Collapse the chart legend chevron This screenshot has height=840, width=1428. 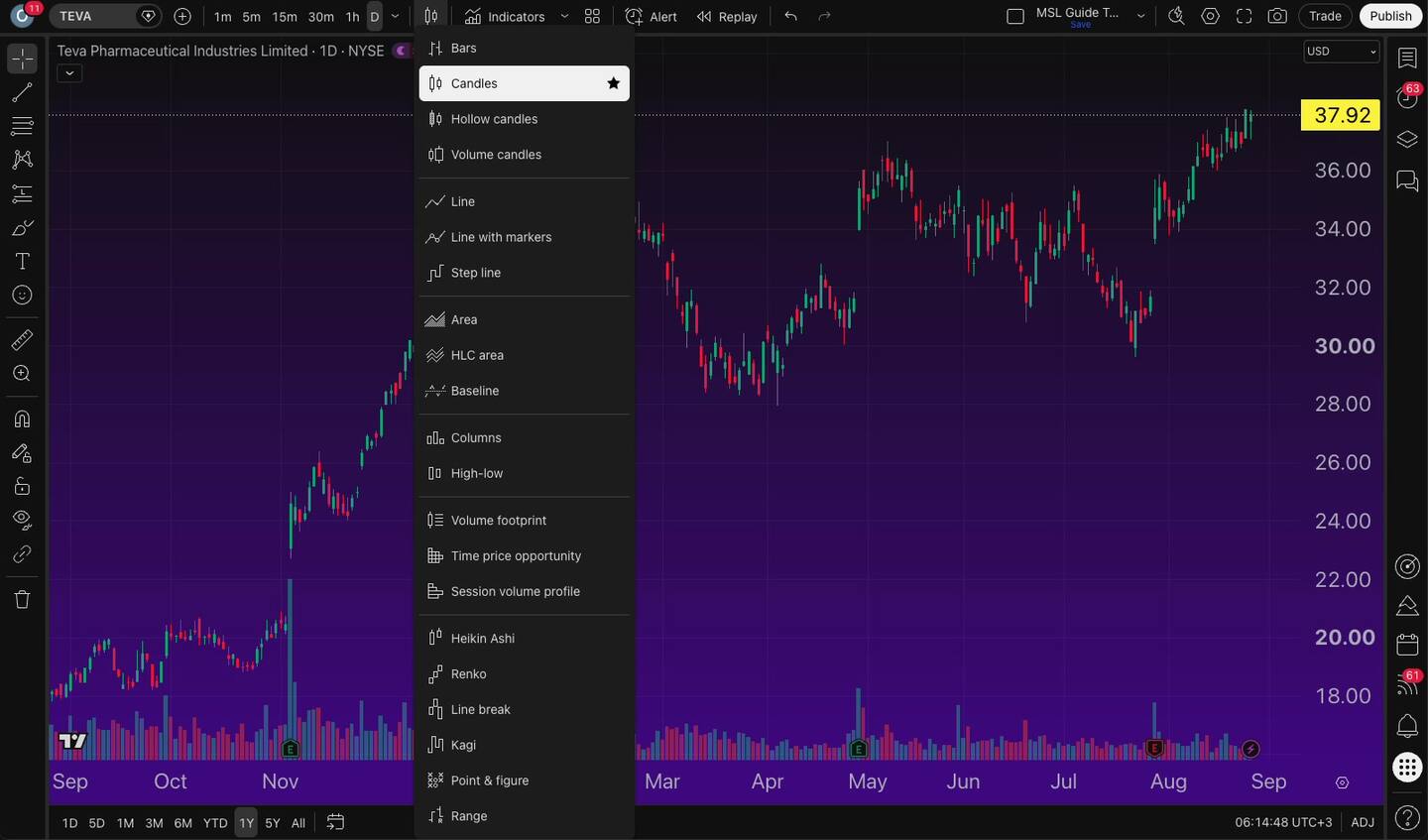pyautogui.click(x=69, y=72)
